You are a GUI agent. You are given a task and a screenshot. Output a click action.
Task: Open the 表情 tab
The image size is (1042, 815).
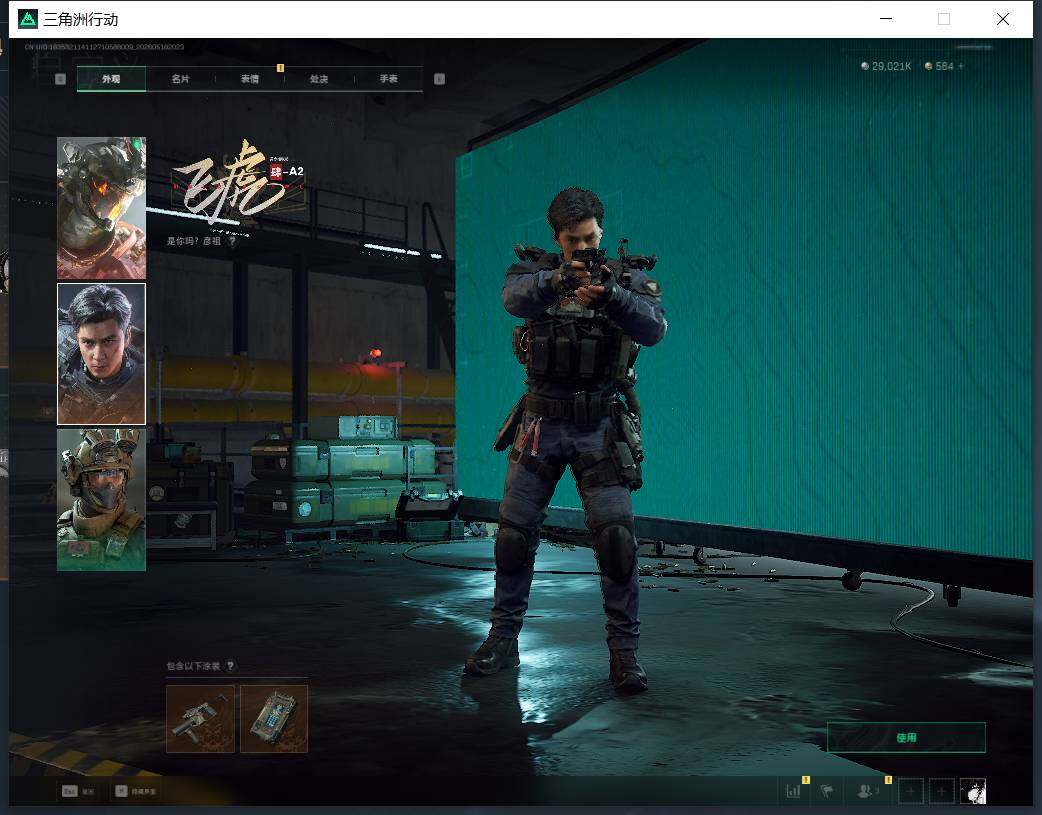click(250, 79)
